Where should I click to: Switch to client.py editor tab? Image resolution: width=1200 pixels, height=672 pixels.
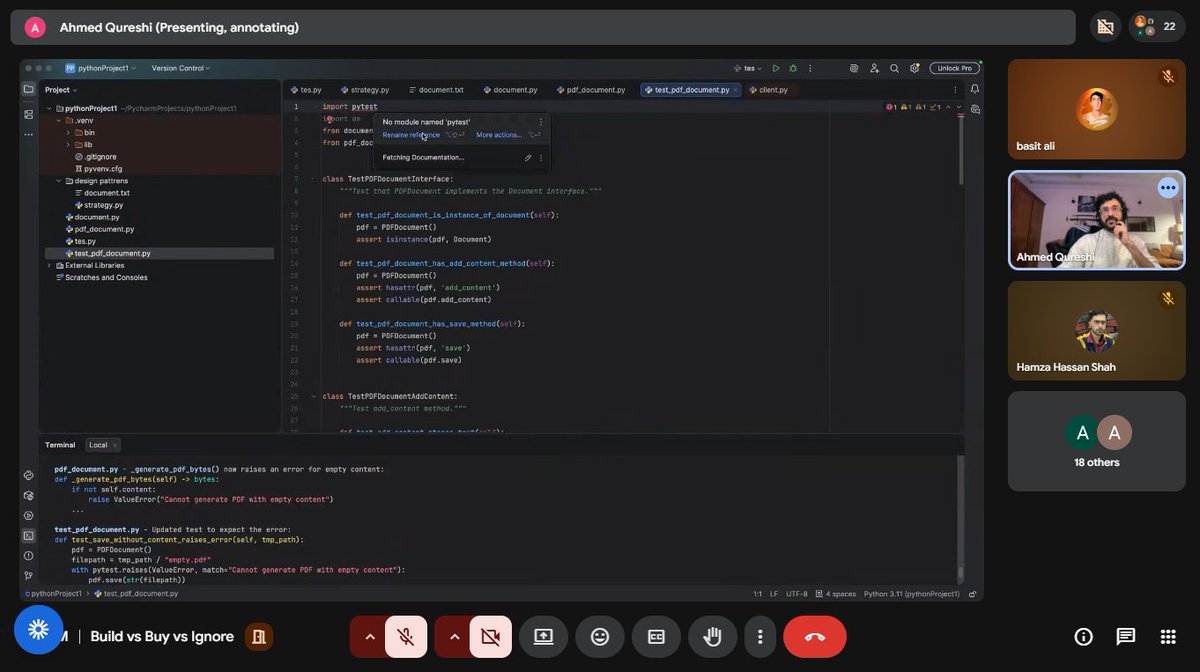pyautogui.click(x=768, y=89)
